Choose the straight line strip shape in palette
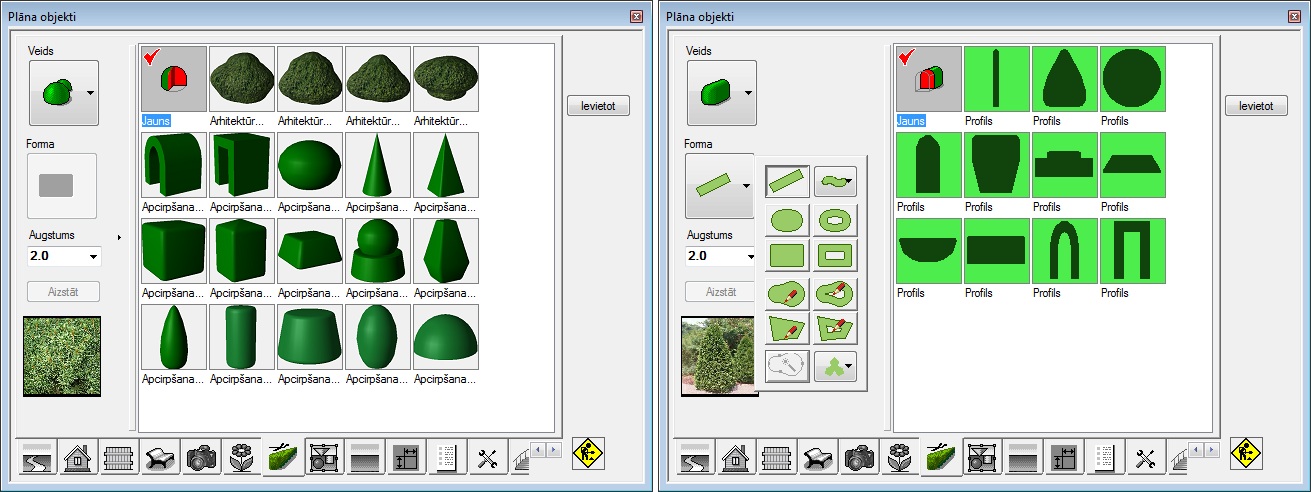1311x492 pixels. coord(787,181)
